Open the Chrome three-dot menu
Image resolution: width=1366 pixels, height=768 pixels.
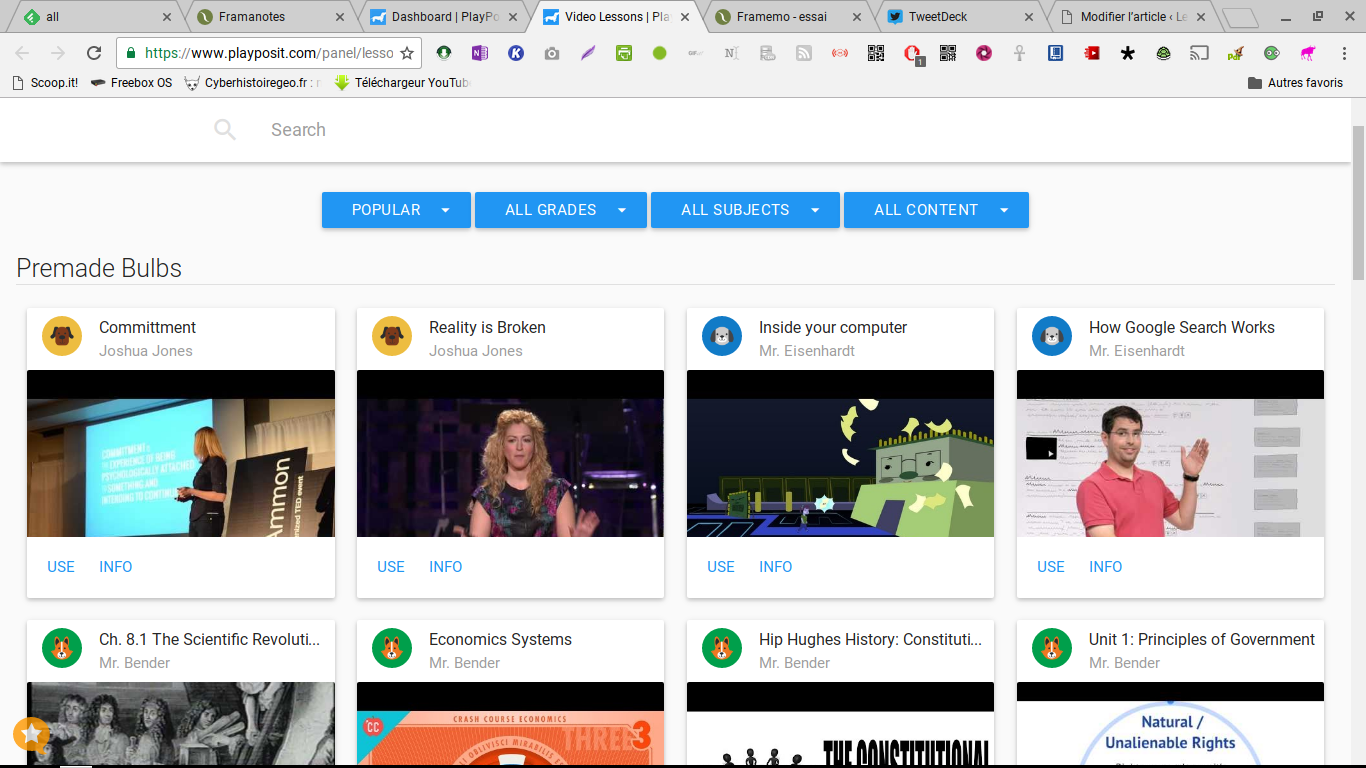pos(1345,53)
